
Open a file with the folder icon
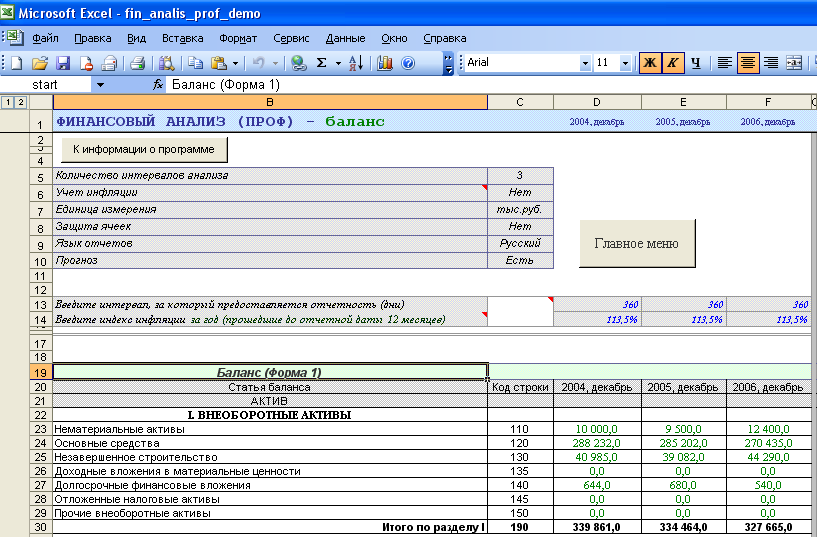41,63
